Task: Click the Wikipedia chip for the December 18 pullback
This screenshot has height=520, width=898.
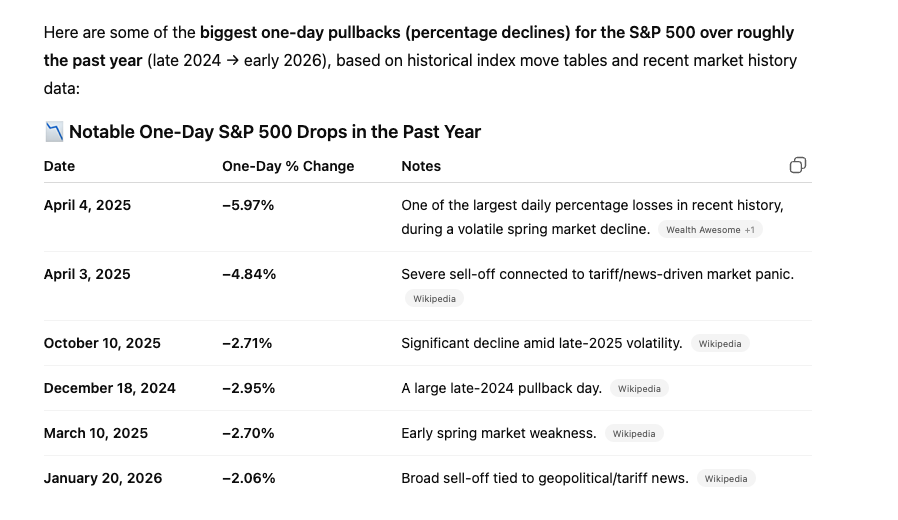Action: pos(639,388)
